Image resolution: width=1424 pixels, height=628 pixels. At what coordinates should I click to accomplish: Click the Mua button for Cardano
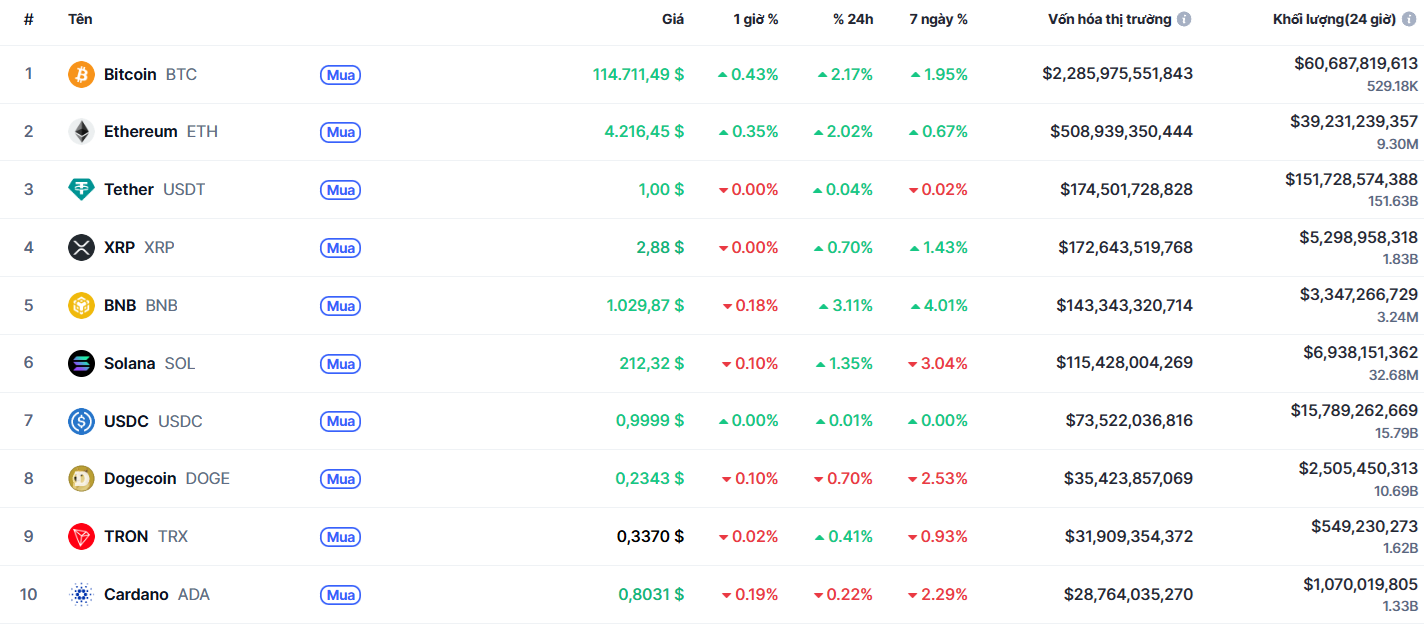click(x=340, y=595)
